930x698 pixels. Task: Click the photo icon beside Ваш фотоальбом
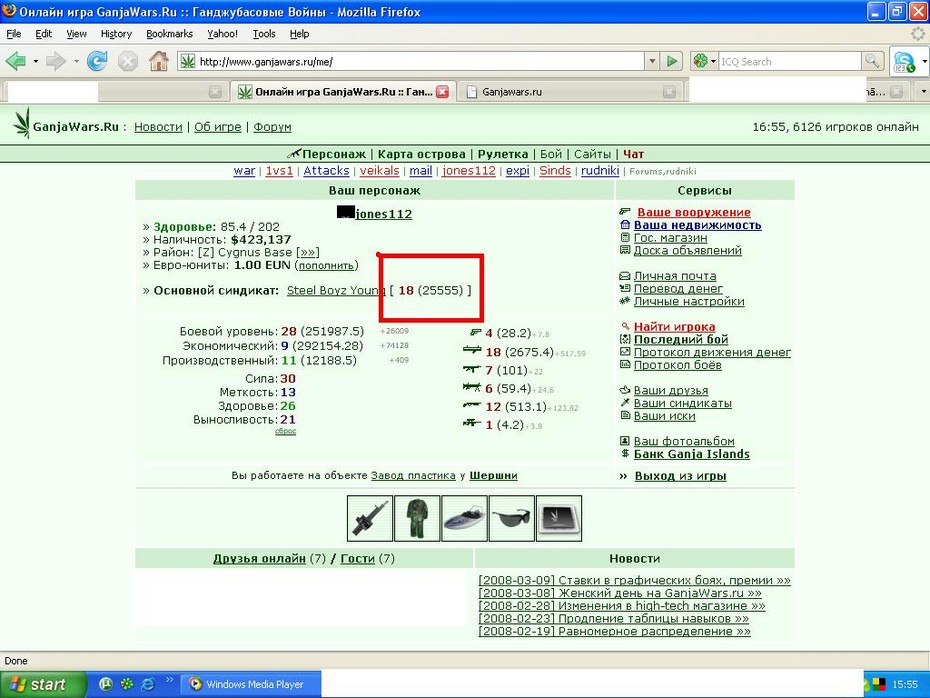point(625,441)
